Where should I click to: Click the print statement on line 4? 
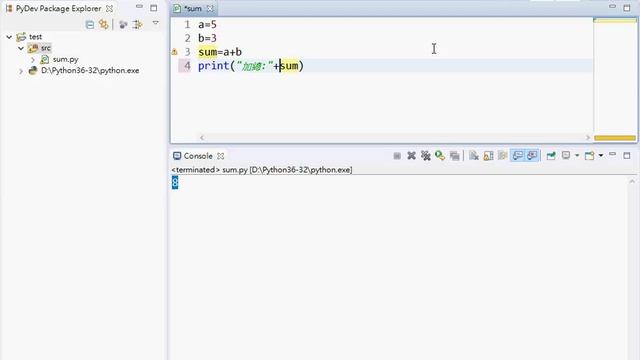[x=251, y=66]
